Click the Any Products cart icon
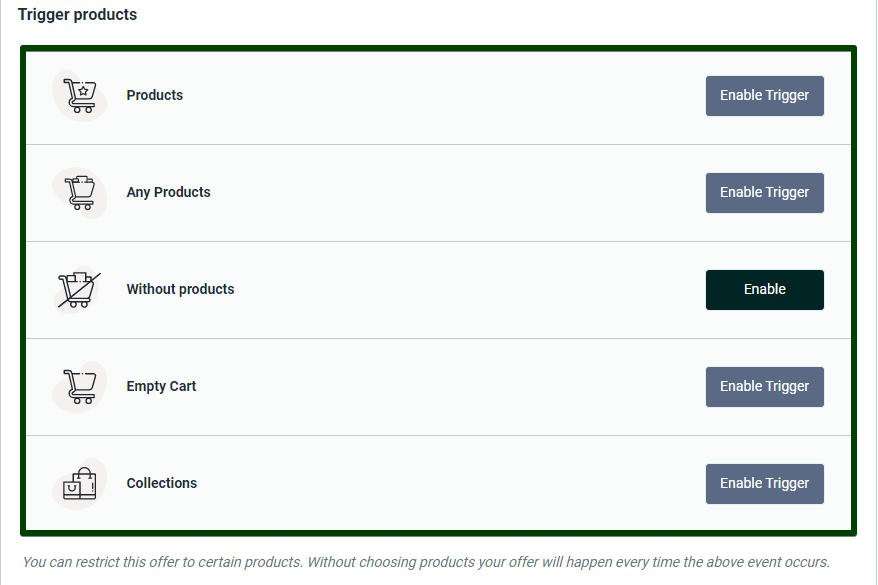Screen dimensions: 878x585 click(79, 193)
